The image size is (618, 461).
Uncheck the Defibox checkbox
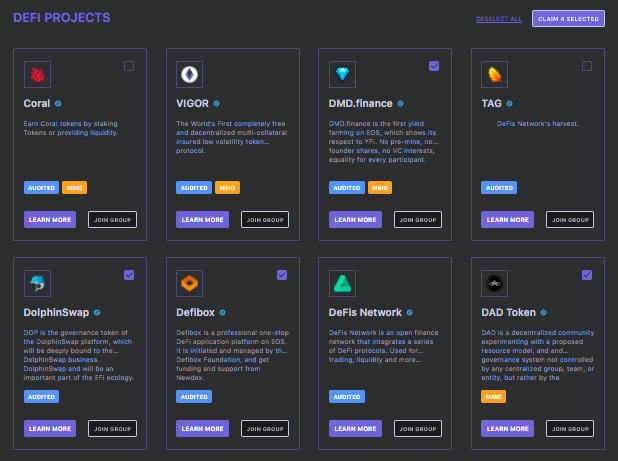282,275
